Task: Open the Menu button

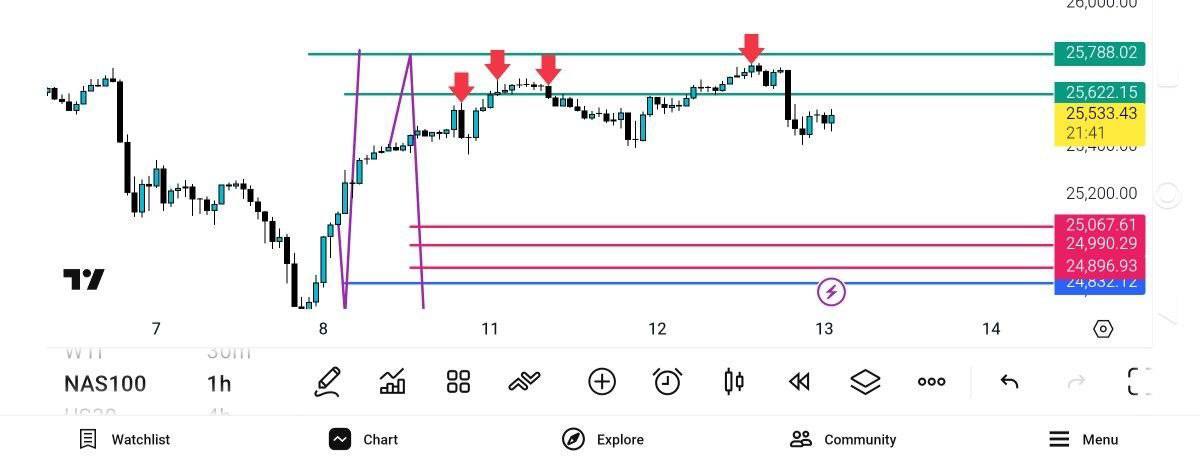Action: [x=1083, y=439]
